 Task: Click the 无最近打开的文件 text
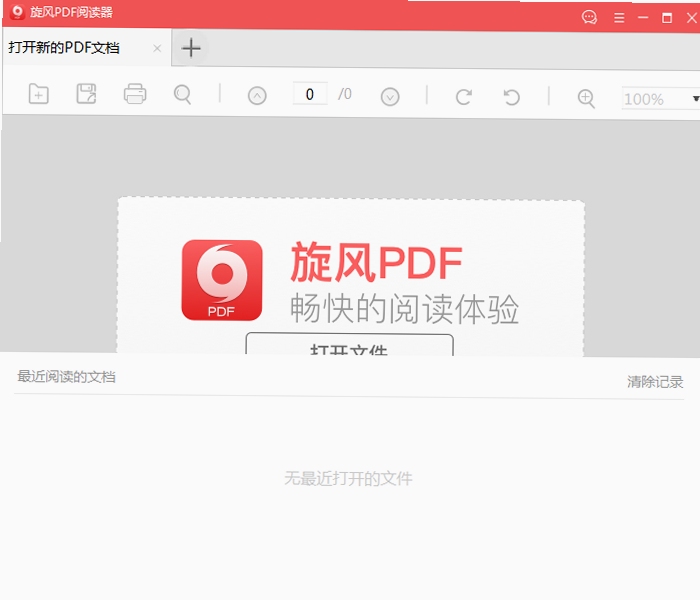pyautogui.click(x=348, y=479)
